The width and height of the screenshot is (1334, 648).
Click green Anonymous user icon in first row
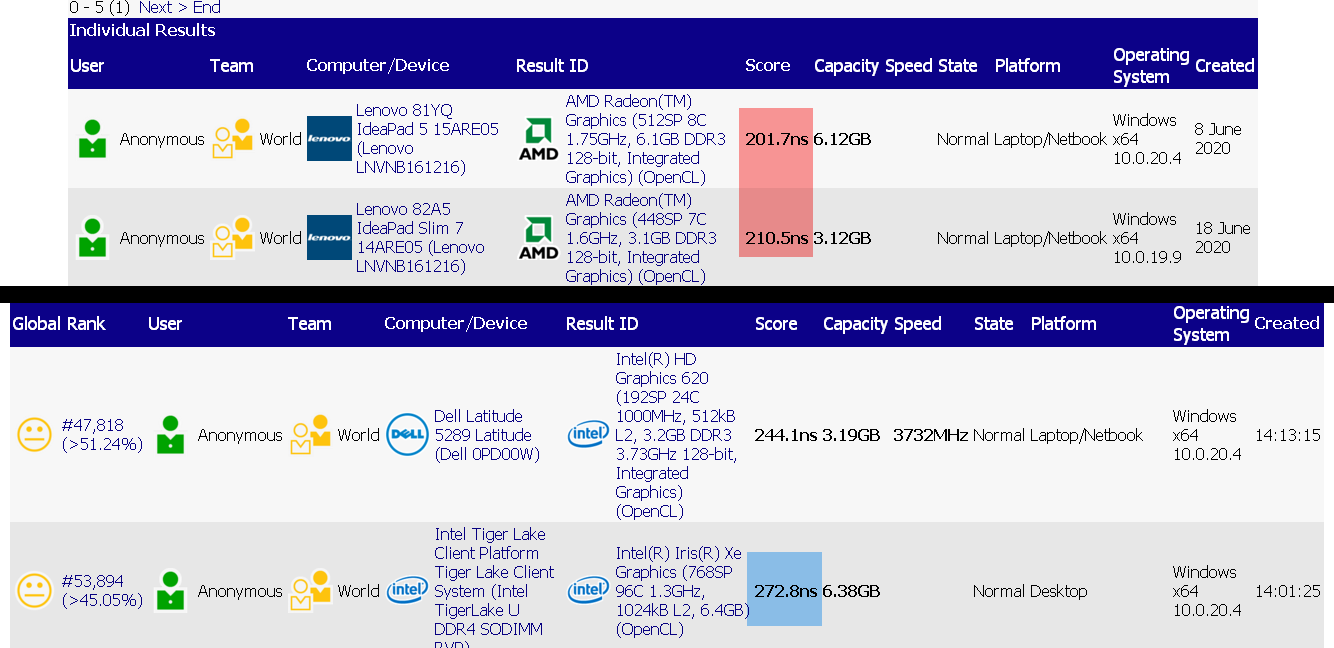[x=92, y=139]
